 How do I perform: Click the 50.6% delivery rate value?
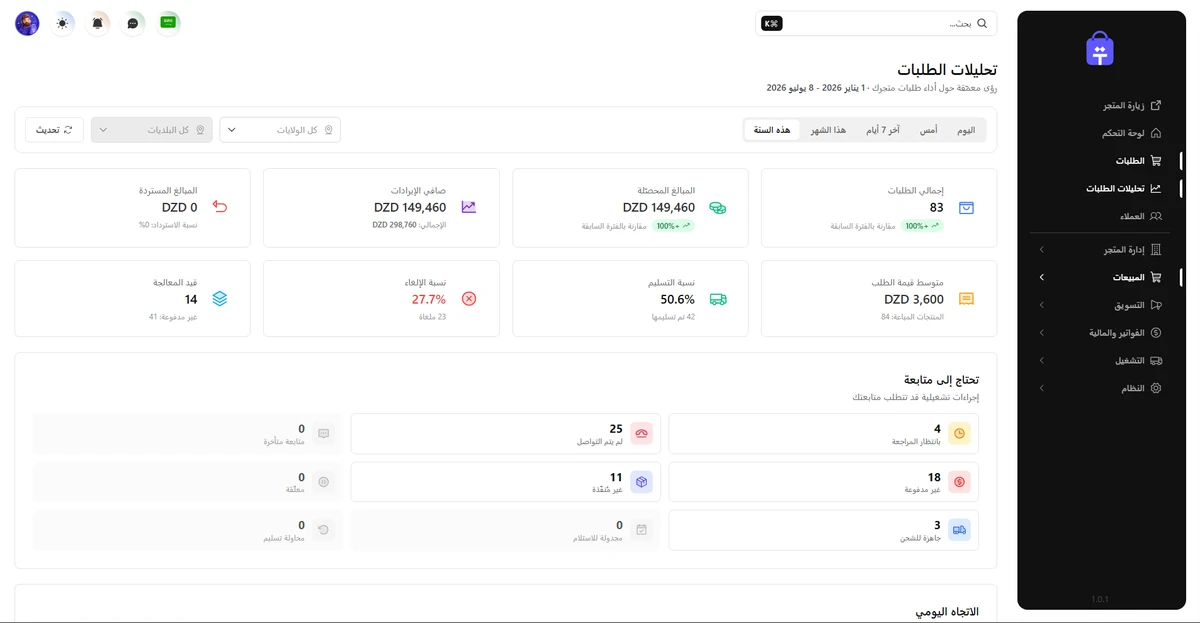[678, 299]
